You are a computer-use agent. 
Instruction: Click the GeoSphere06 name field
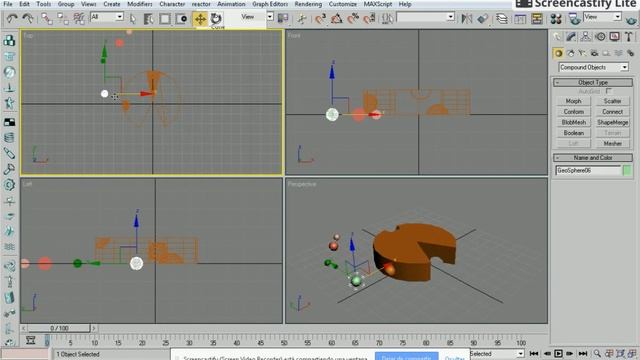point(588,171)
